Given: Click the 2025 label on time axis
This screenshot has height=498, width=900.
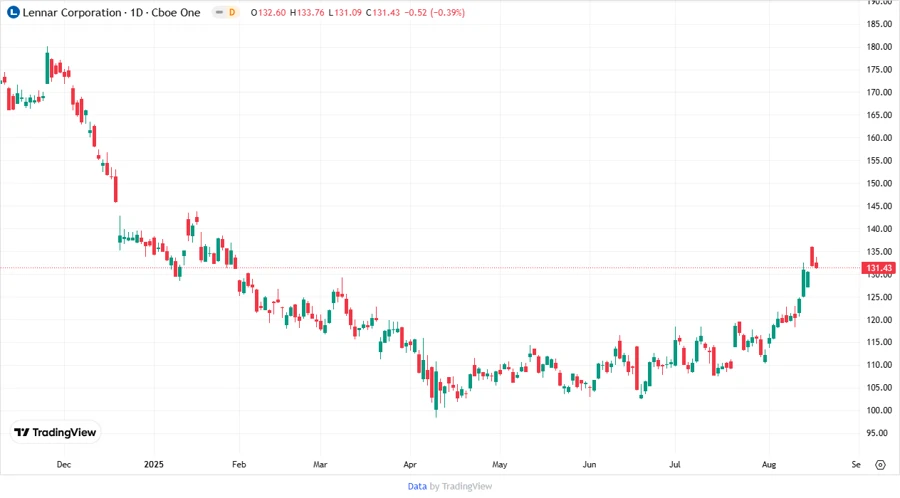Looking at the screenshot, I should [x=153, y=465].
